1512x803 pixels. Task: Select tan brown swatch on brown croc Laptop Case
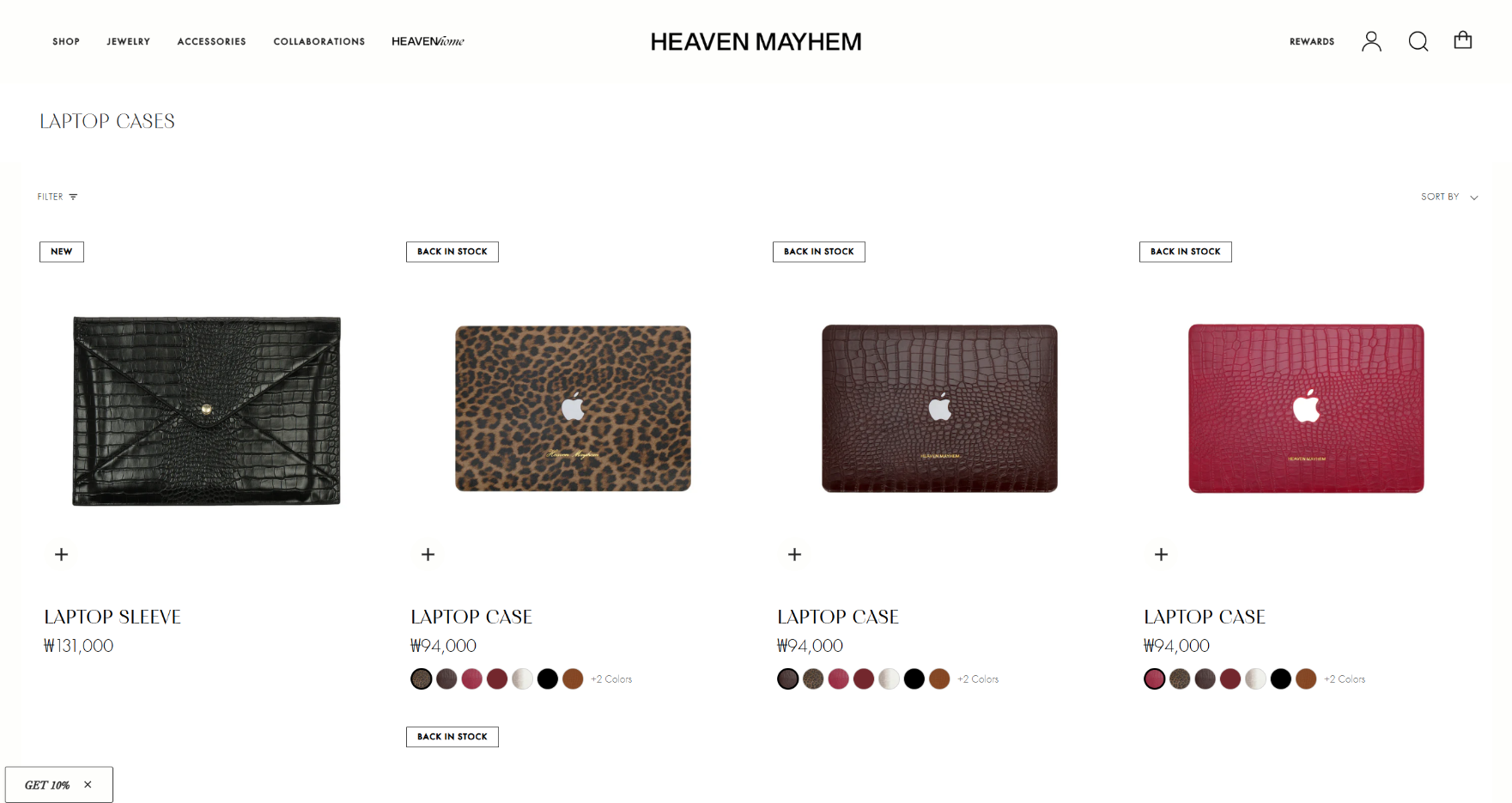coord(940,679)
